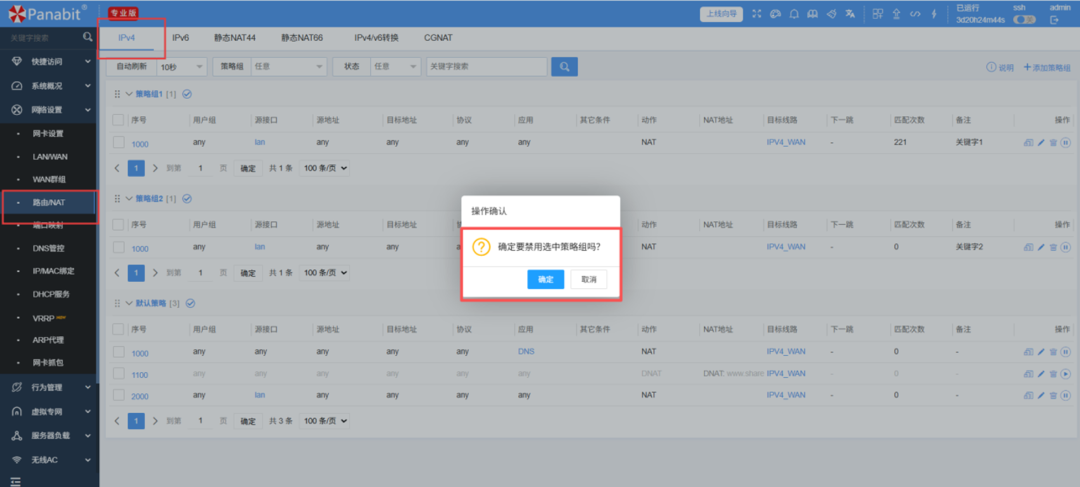Open the 状态 filter dropdown
The height and width of the screenshot is (487, 1080).
pyautogui.click(x=395, y=67)
